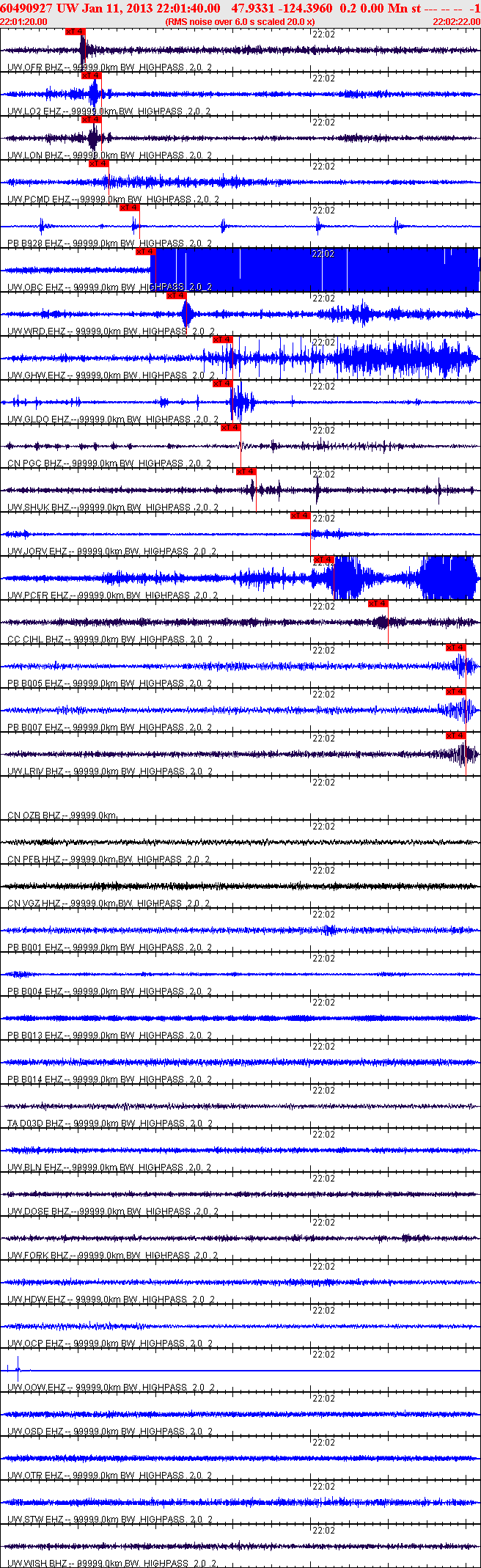Select station label "UW.OCP EHZ"
Viewport: 481px width, 1568px height.
coord(35,1344)
